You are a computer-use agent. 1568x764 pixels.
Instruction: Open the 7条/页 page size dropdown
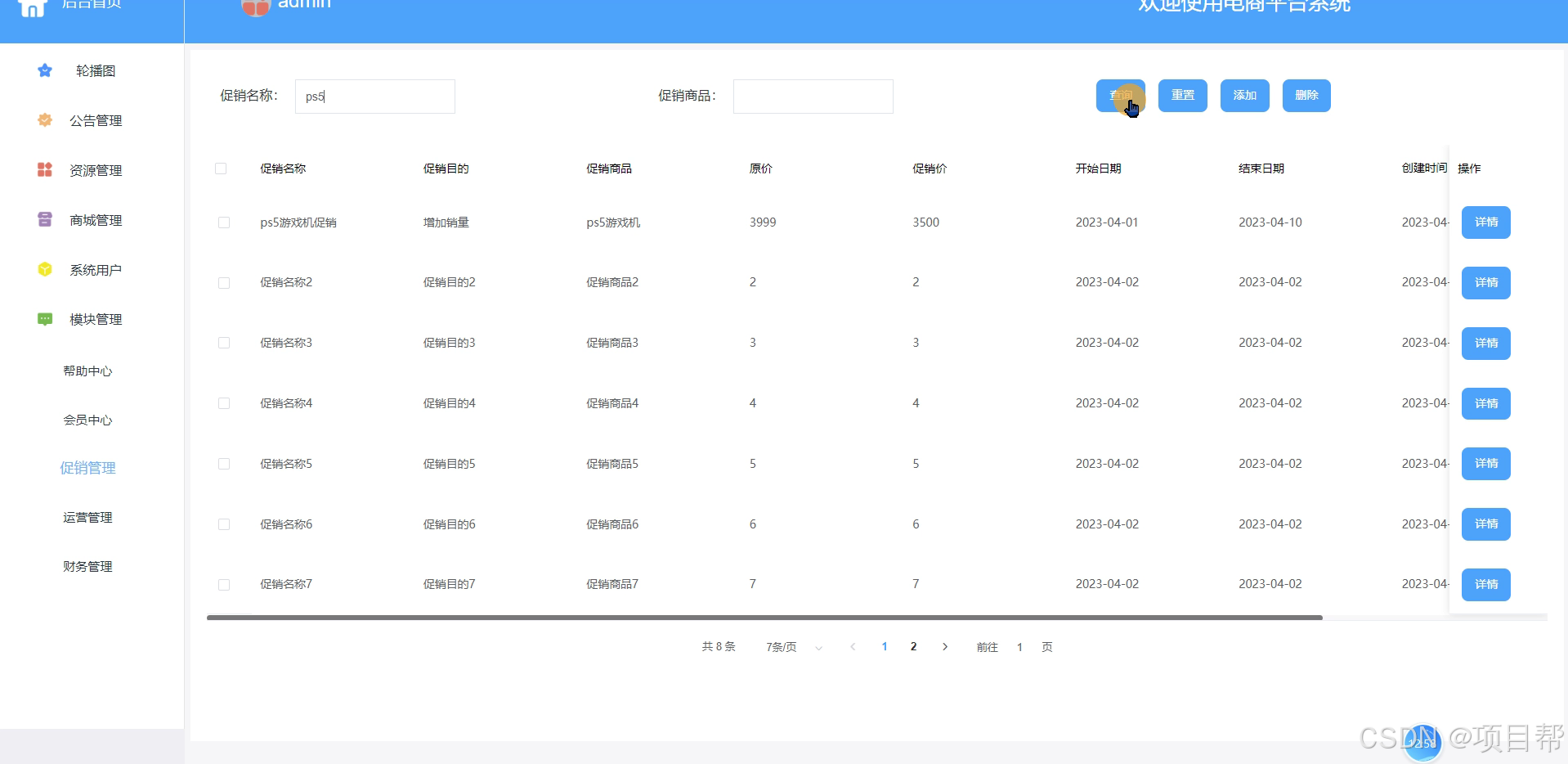click(794, 647)
